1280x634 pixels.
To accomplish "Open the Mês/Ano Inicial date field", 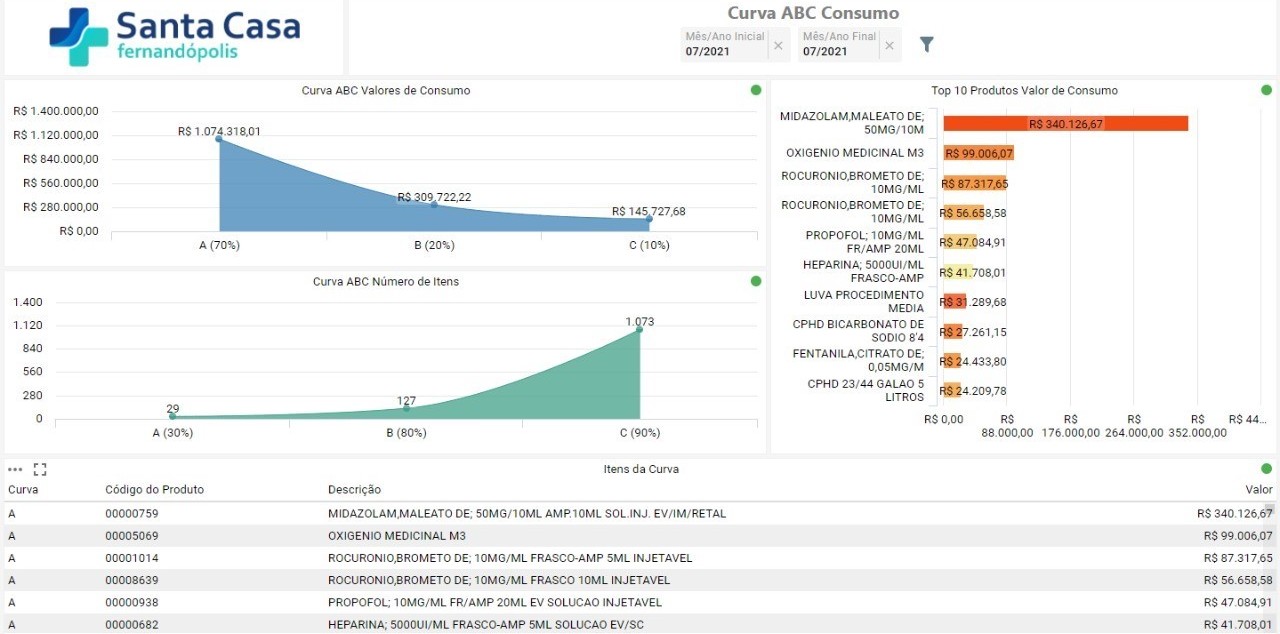I will coord(724,45).
